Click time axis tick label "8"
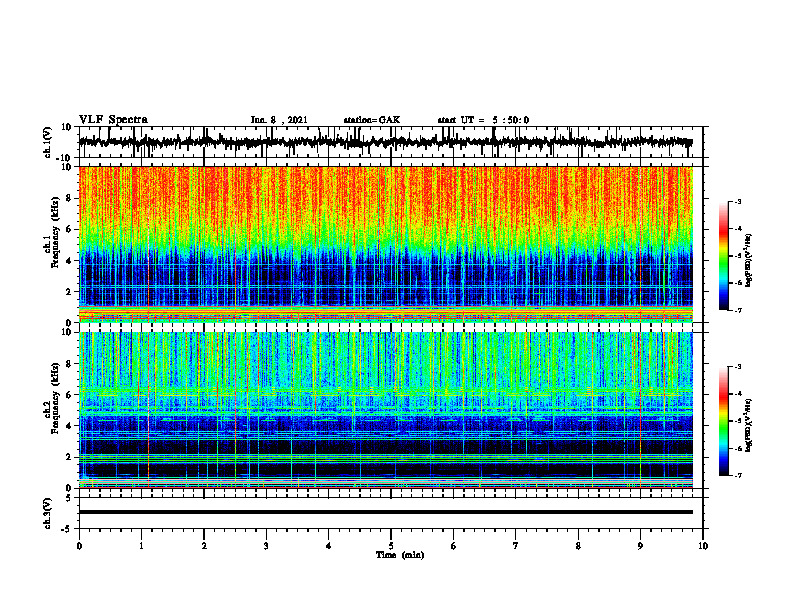The width and height of the screenshot is (792, 612). (x=578, y=546)
